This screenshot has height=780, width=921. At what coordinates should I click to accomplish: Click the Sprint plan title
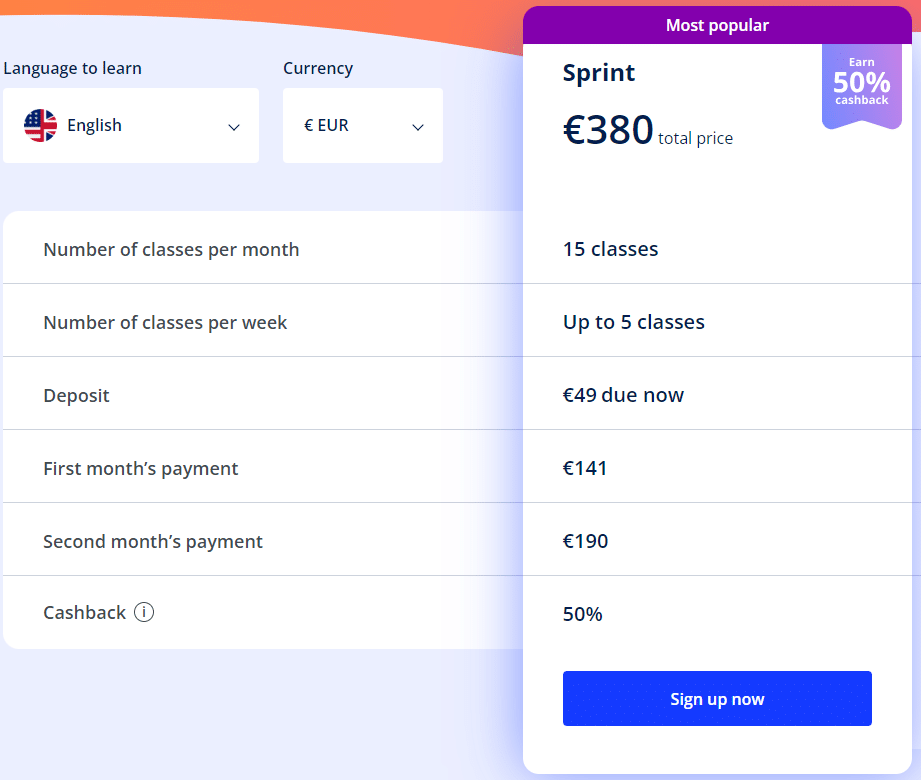click(599, 73)
